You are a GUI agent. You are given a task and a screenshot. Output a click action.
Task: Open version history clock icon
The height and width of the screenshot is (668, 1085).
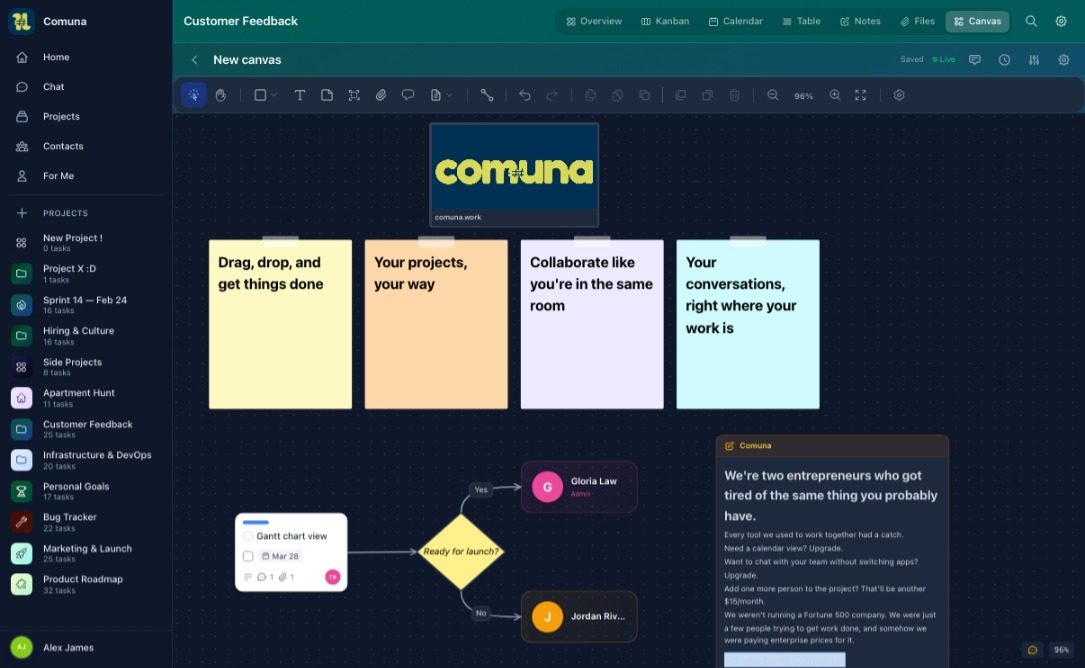[1004, 60]
